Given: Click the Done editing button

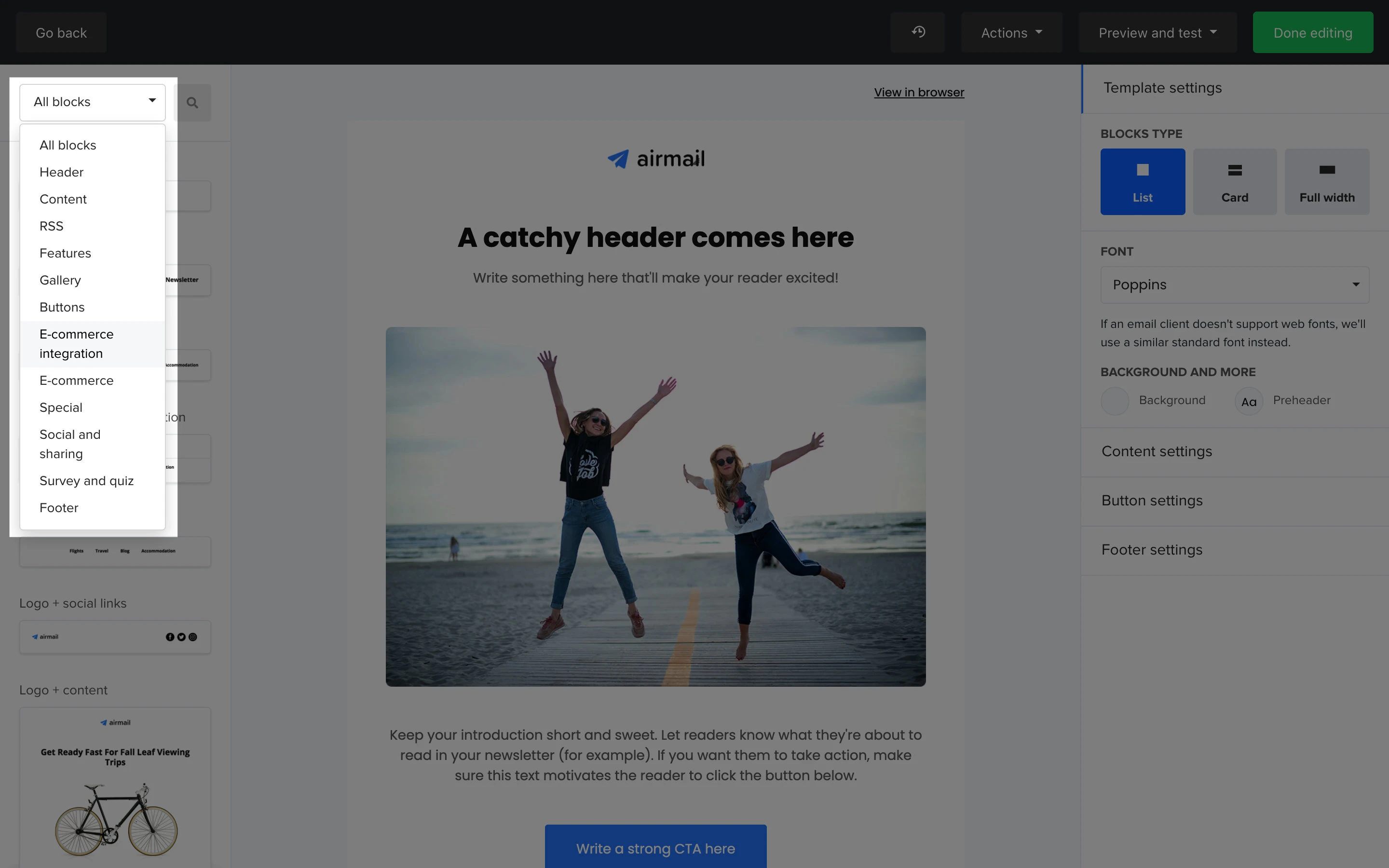Looking at the screenshot, I should coord(1312,33).
